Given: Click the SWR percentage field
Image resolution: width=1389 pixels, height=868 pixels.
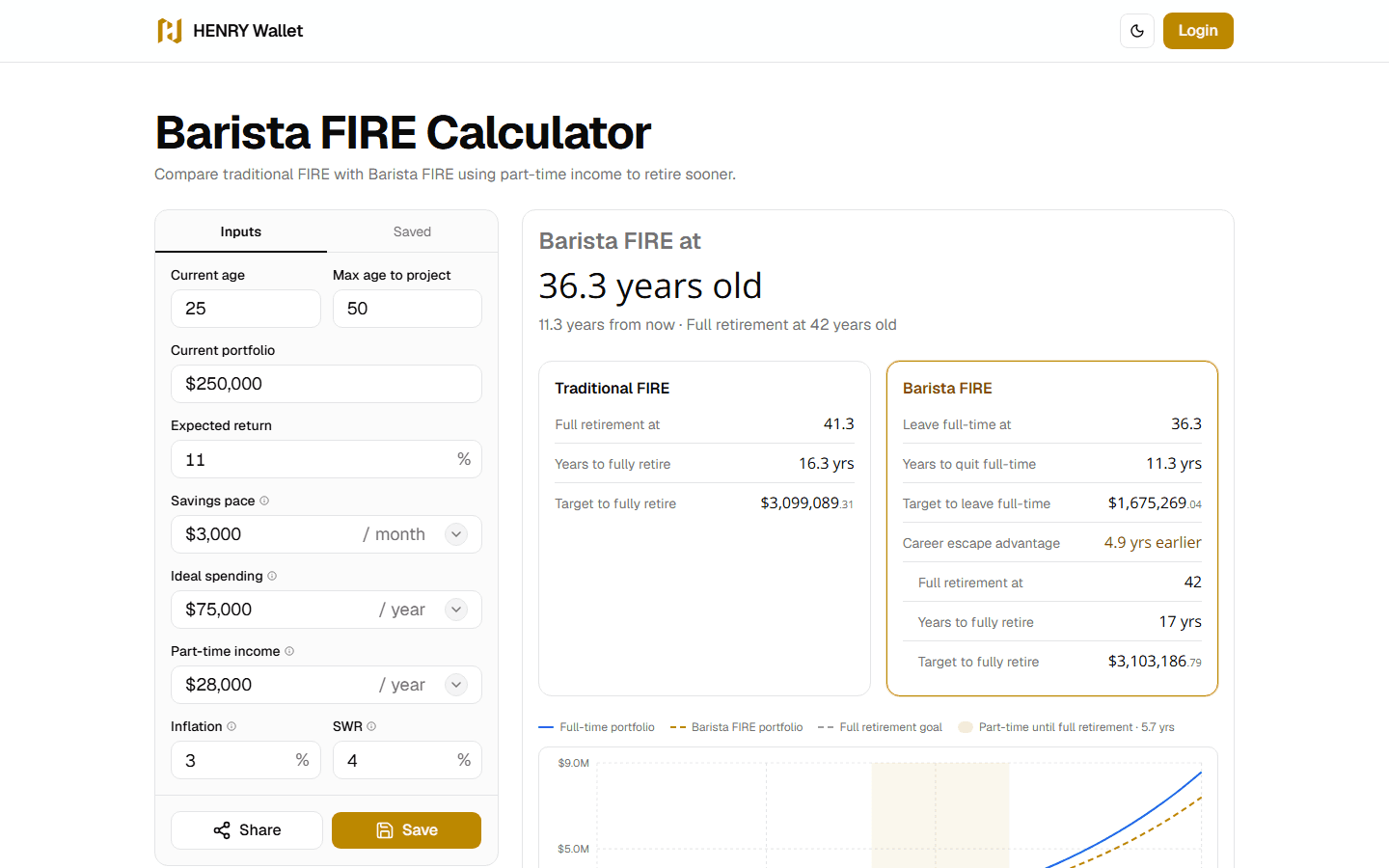Looking at the screenshot, I should pyautogui.click(x=407, y=760).
